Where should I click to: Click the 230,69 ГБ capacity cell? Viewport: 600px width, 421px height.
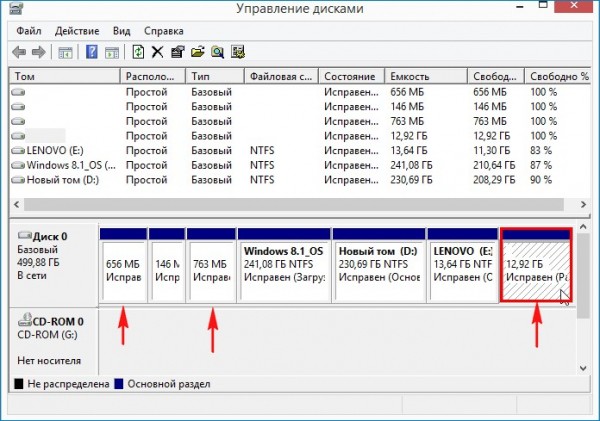pos(411,180)
